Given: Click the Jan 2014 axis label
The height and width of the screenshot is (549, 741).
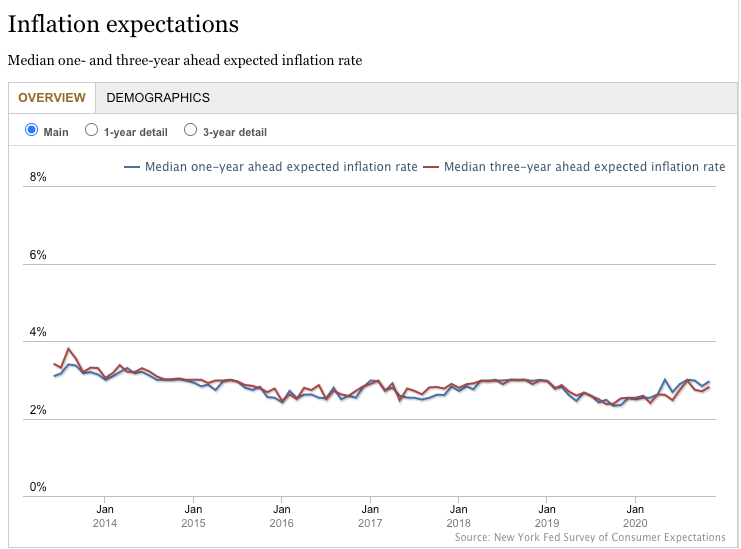Looking at the screenshot, I should pos(105,515).
